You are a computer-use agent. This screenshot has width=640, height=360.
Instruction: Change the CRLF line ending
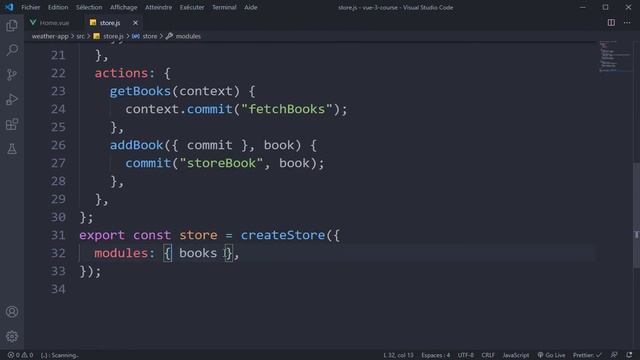(x=488, y=355)
